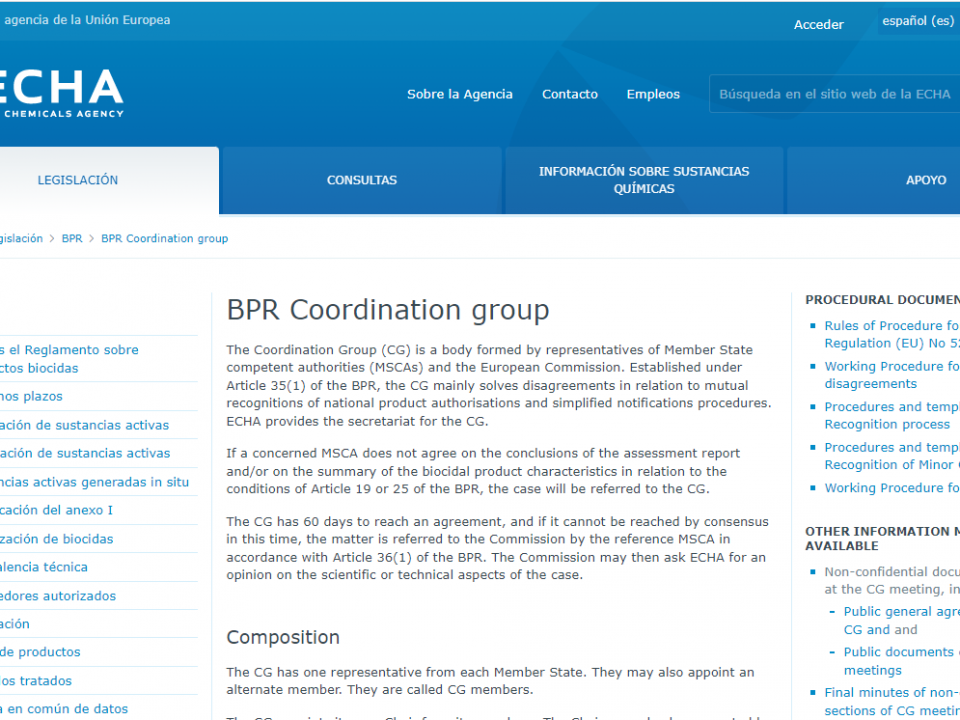Viewport: 960px width, 720px height.
Task: Select sidebar item ending in 'de biocidas'
Action: click(57, 539)
